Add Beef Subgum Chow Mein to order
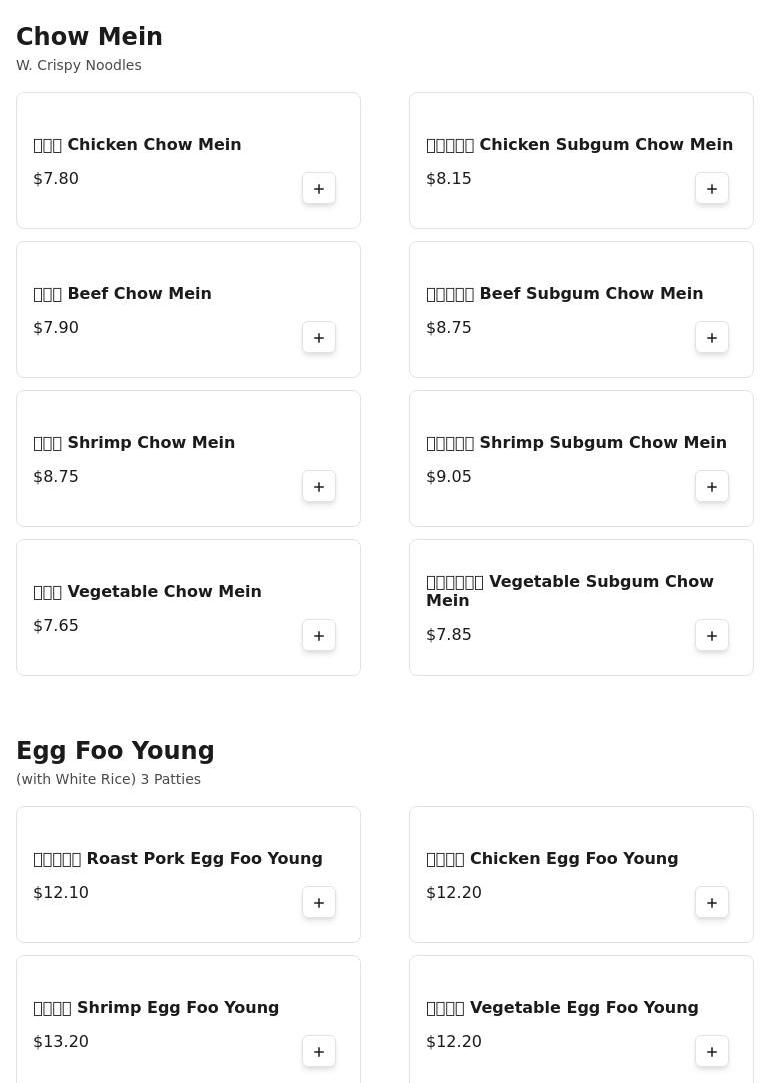 pos(712,338)
